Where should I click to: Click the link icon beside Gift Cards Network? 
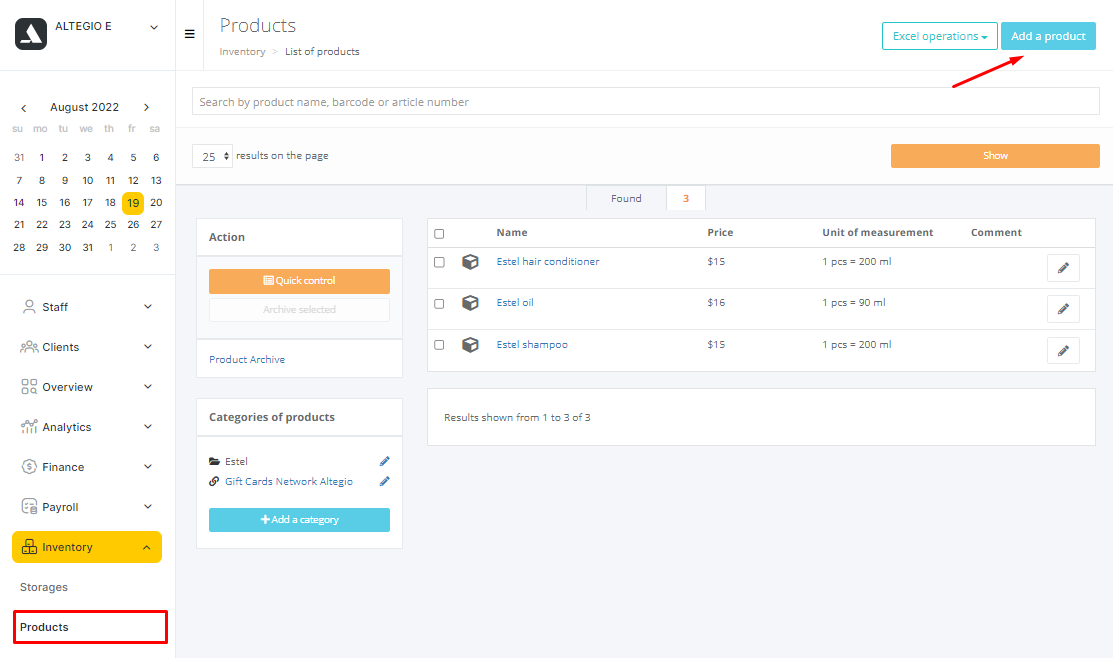(214, 481)
